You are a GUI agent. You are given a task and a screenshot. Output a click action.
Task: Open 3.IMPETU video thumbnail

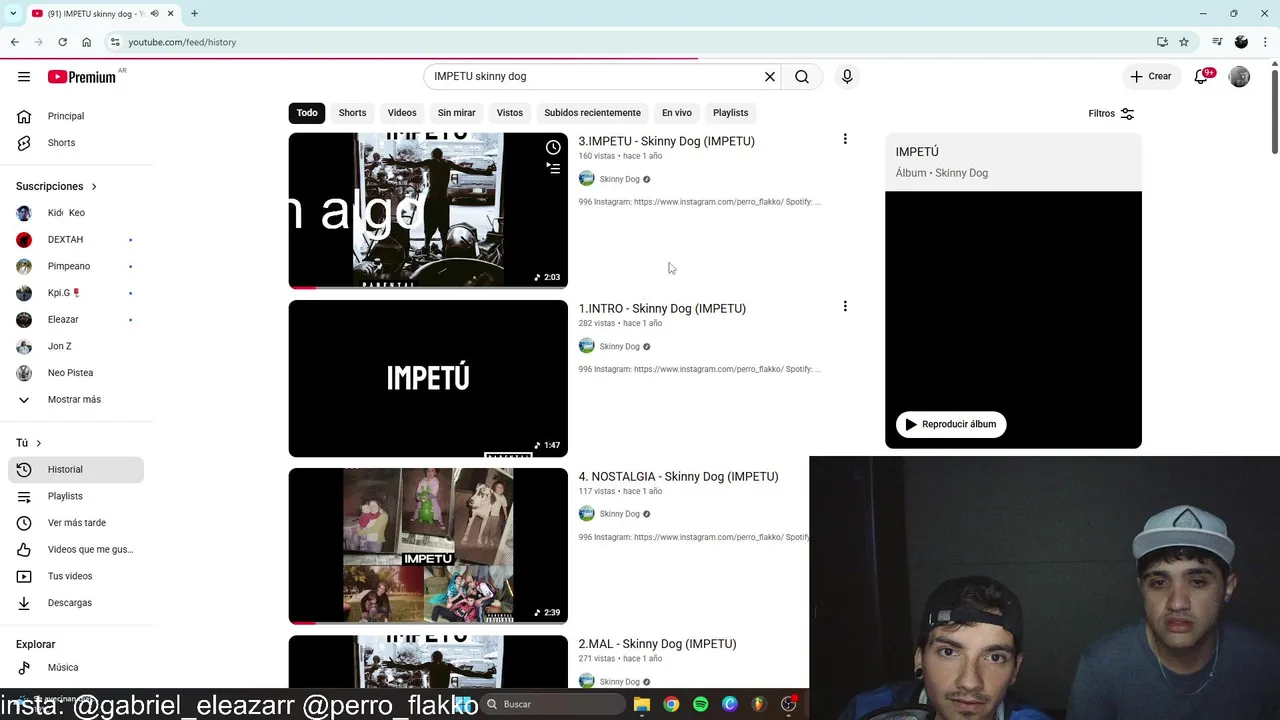428,211
